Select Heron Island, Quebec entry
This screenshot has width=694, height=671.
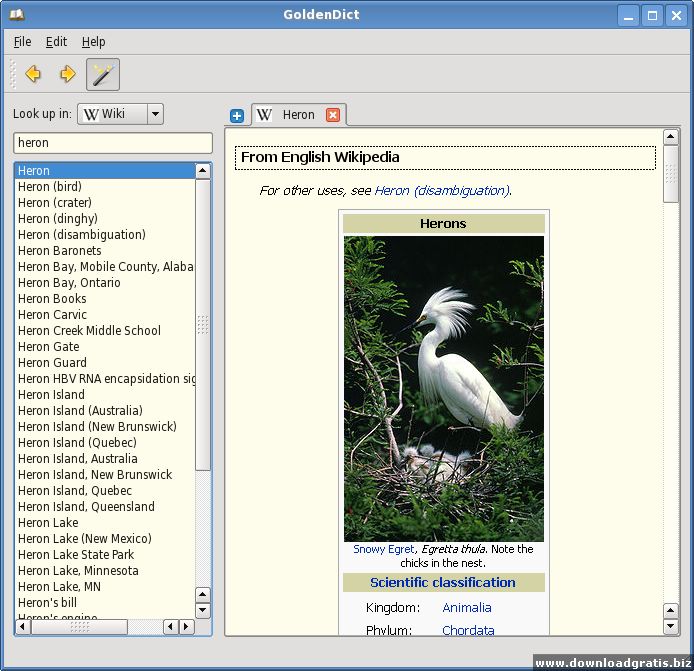click(x=105, y=490)
